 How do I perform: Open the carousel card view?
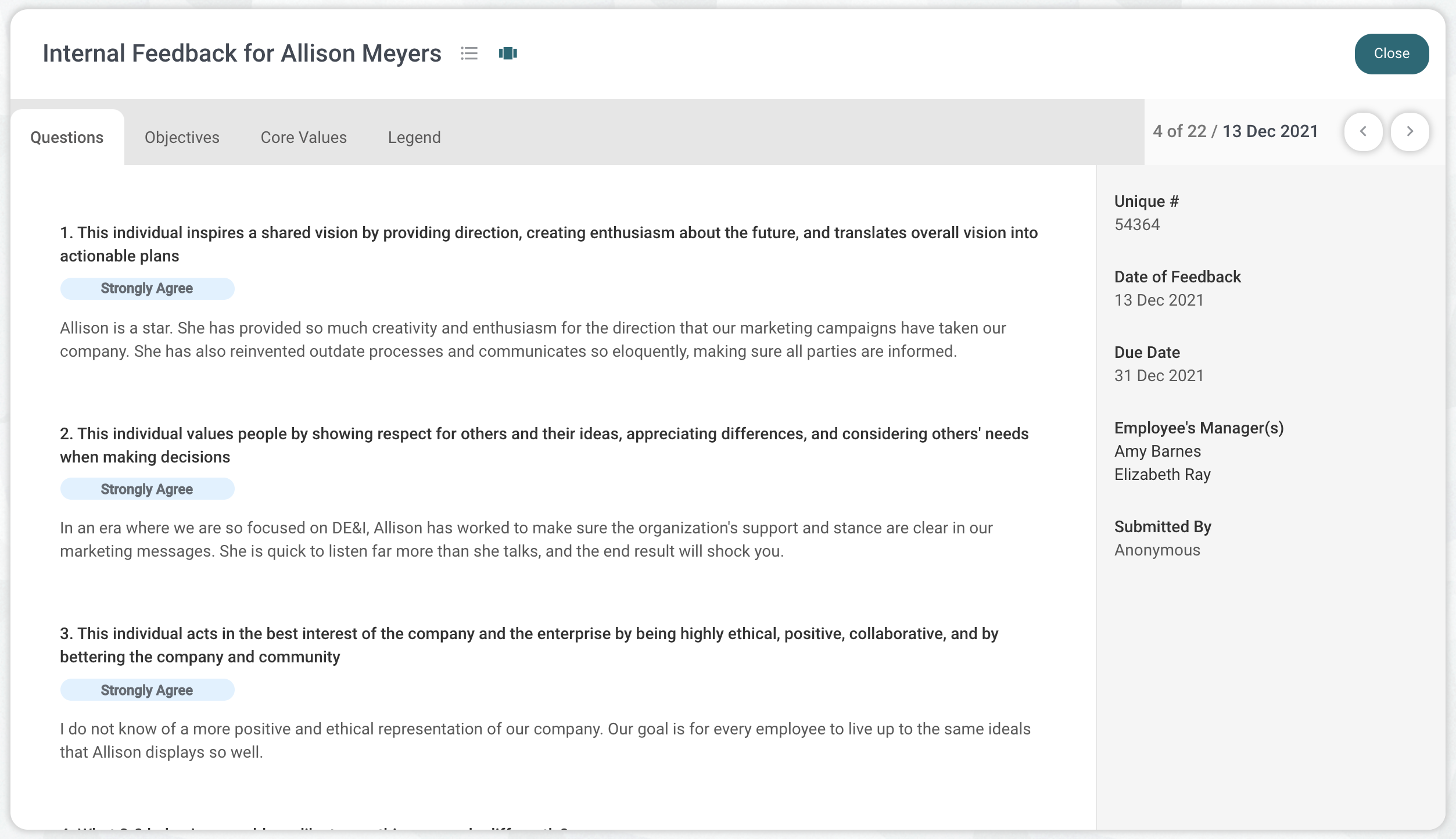click(507, 53)
